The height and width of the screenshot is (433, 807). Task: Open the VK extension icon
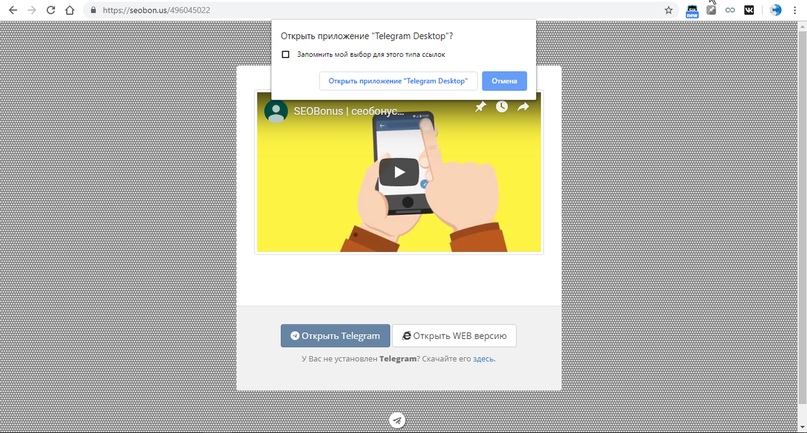point(749,10)
